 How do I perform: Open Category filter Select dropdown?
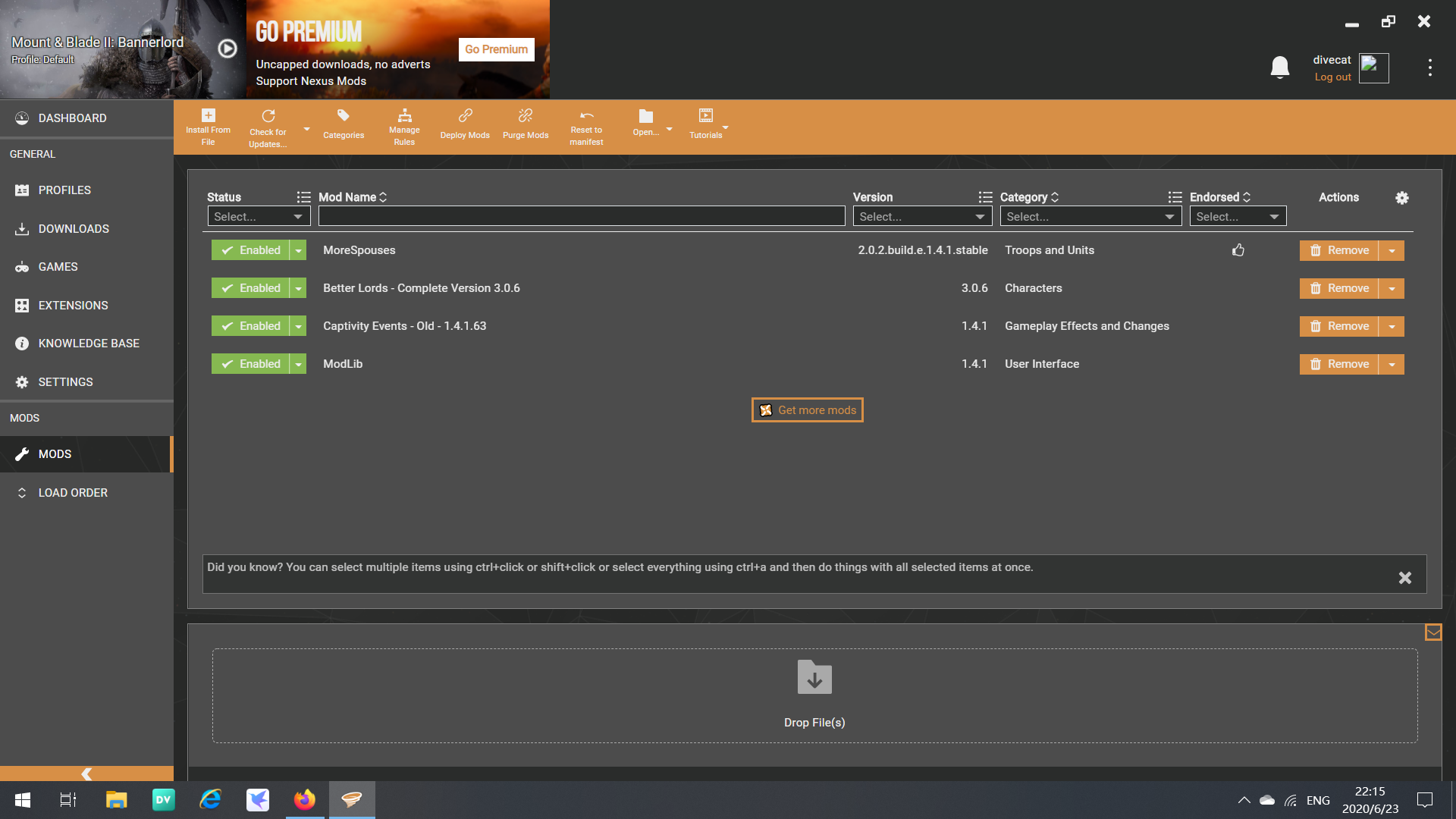click(x=1090, y=217)
